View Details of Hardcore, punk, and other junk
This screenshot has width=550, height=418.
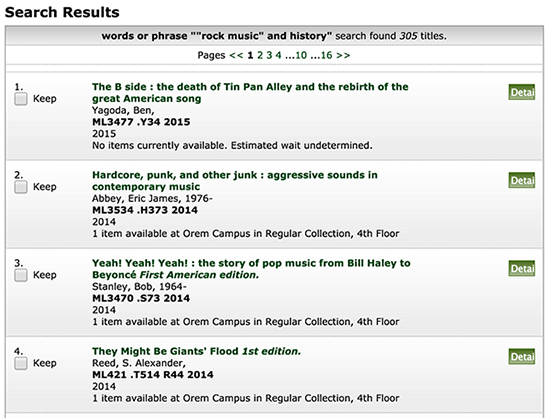pyautogui.click(x=522, y=180)
